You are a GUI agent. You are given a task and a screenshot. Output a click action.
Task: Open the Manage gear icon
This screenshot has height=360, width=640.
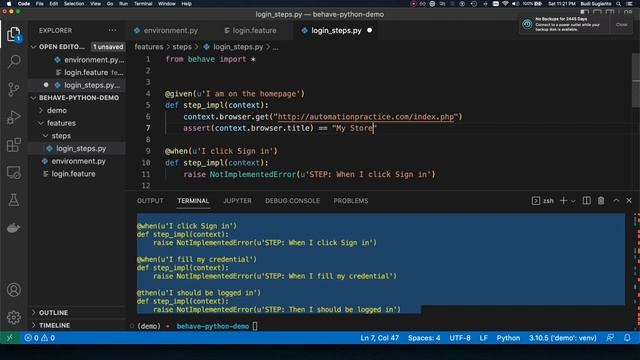(13, 317)
